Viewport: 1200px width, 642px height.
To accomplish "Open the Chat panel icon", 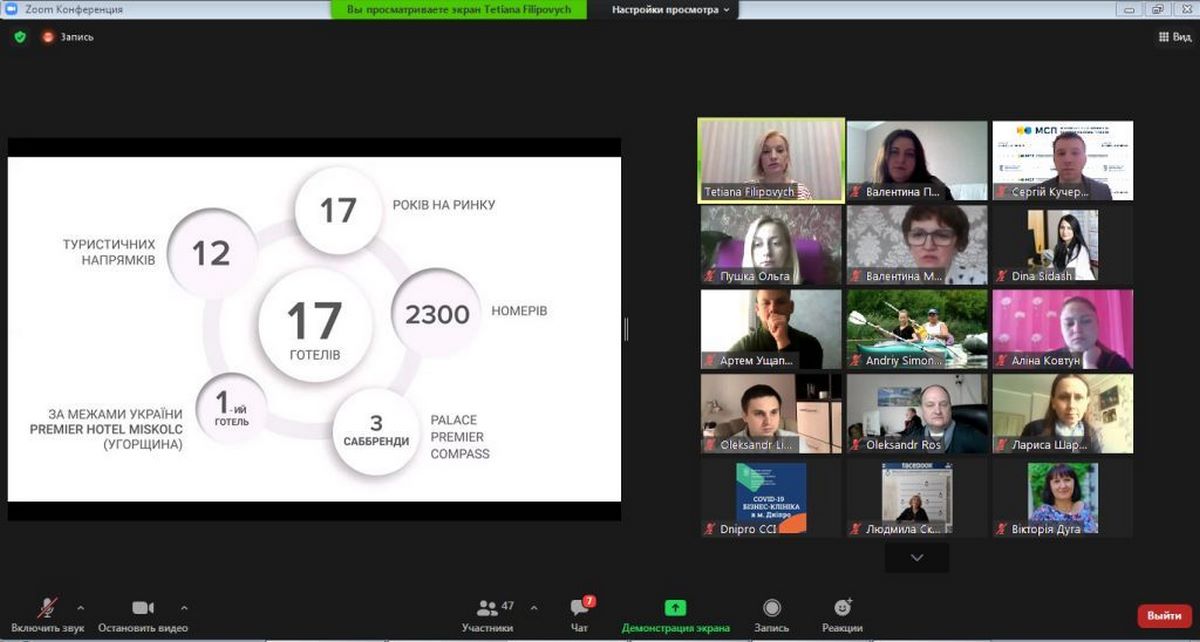I will pos(579,608).
